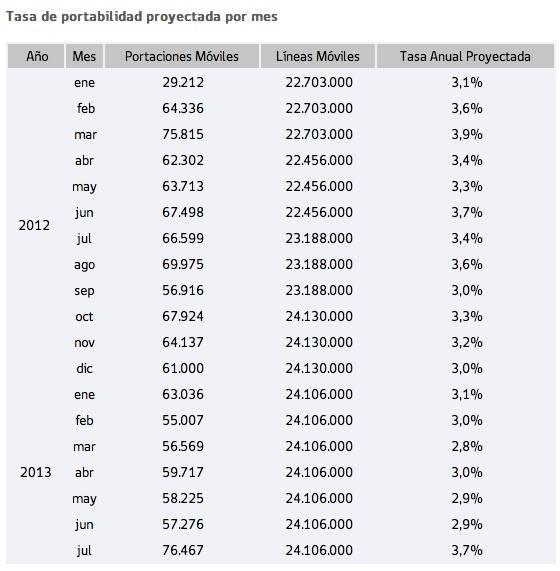Select the 2,8% tasa value
The width and height of the screenshot is (560, 571).
click(x=467, y=446)
